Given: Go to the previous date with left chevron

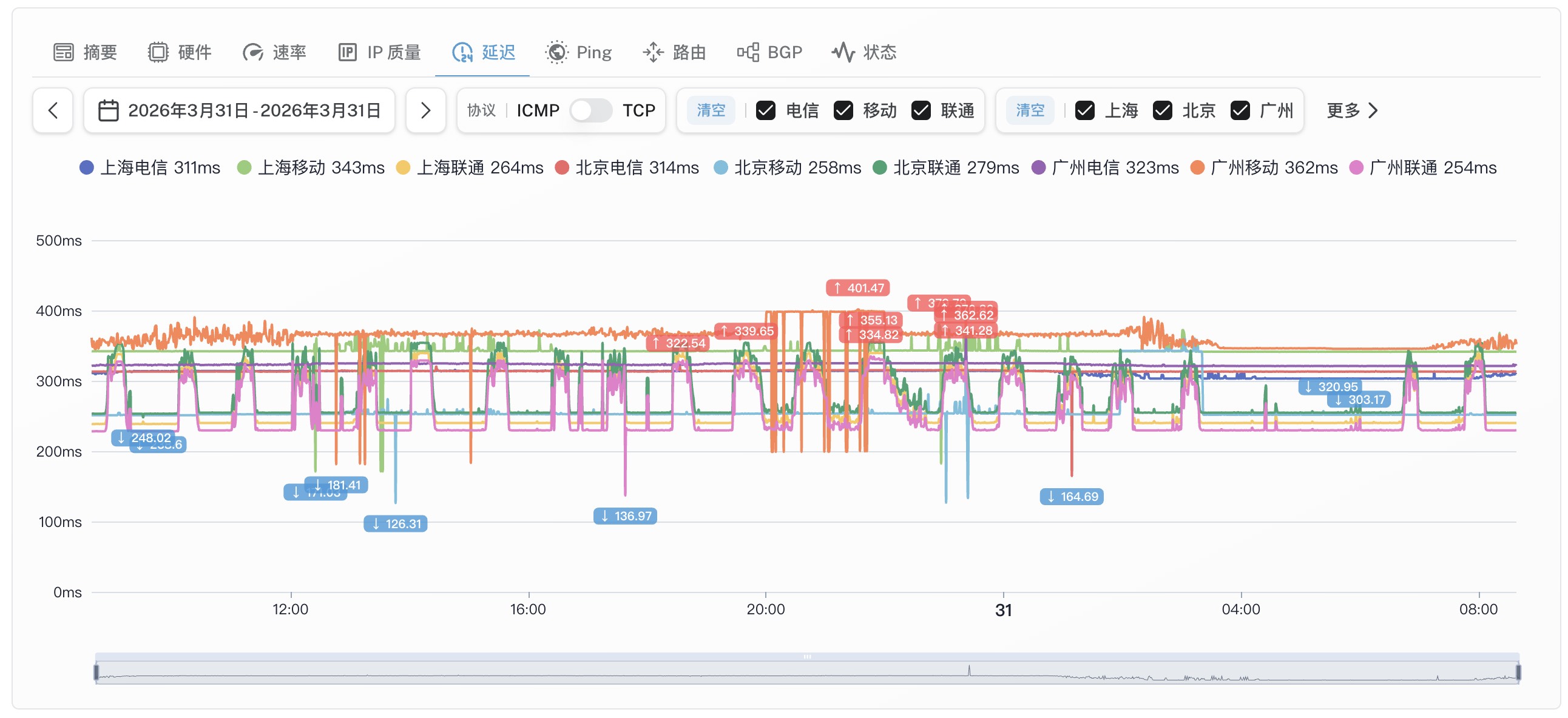Looking at the screenshot, I should [x=53, y=111].
